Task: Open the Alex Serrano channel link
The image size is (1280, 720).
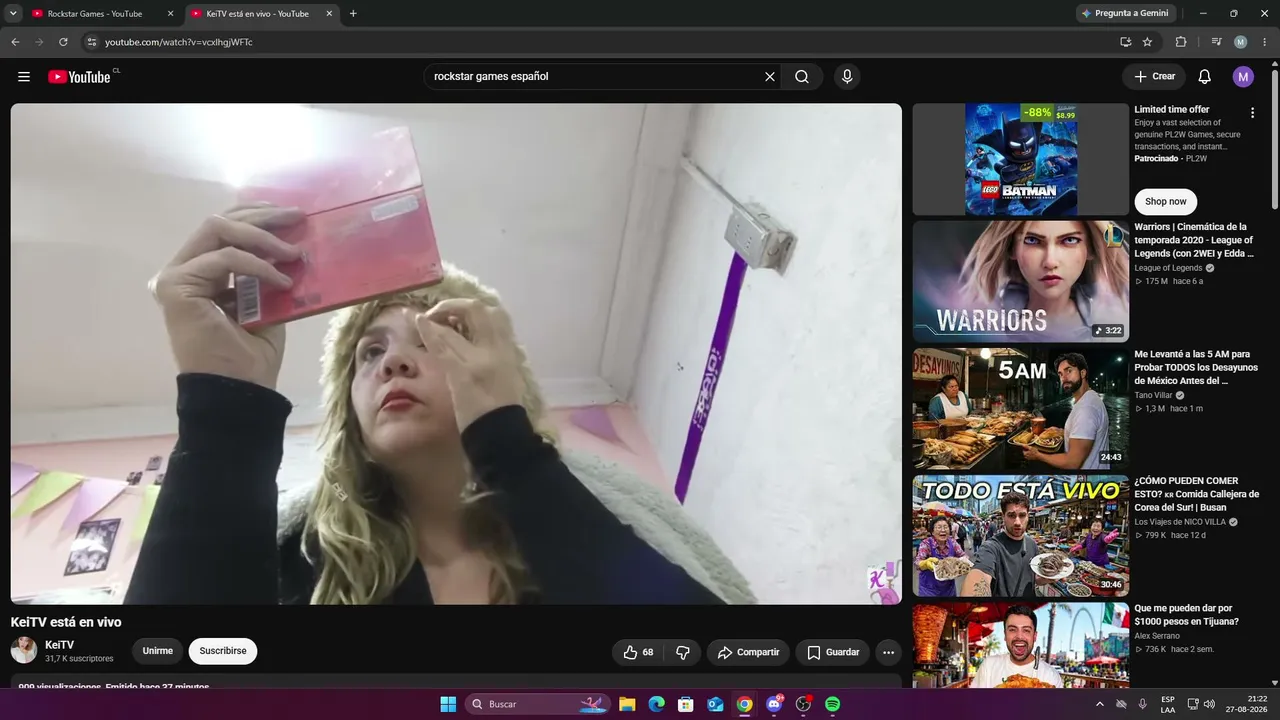Action: coord(1157,636)
